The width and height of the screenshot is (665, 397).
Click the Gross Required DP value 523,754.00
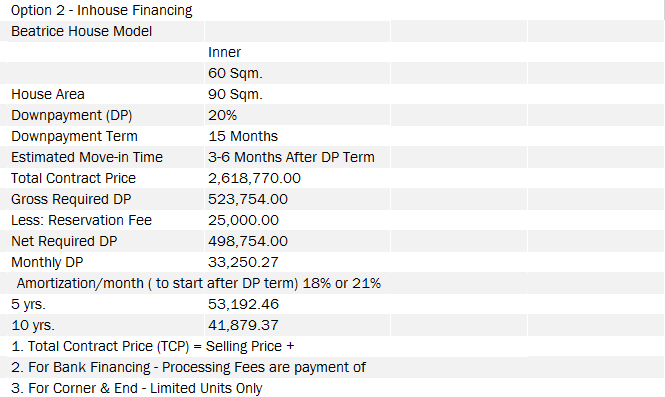pos(248,199)
